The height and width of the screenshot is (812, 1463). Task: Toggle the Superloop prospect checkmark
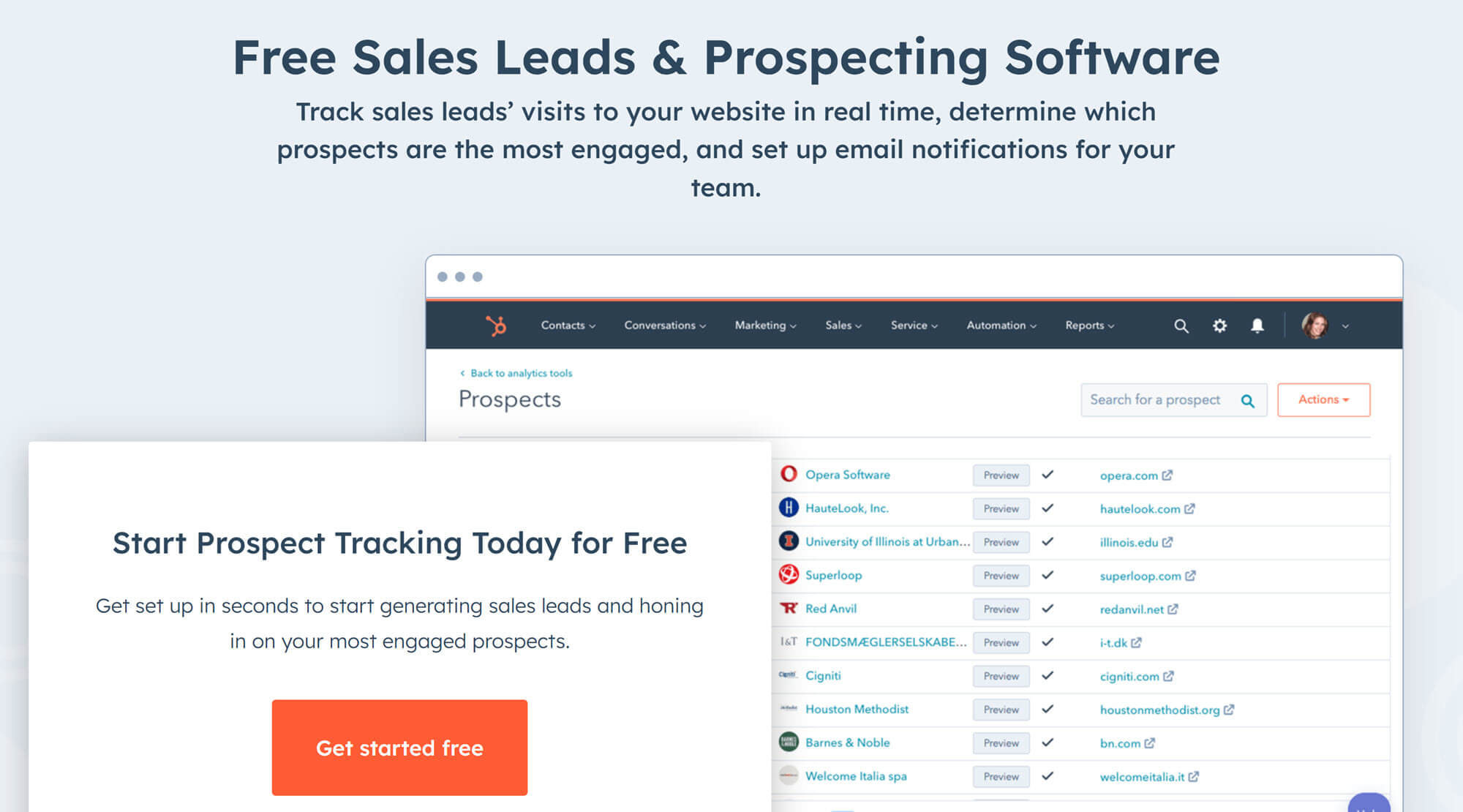[1050, 576]
